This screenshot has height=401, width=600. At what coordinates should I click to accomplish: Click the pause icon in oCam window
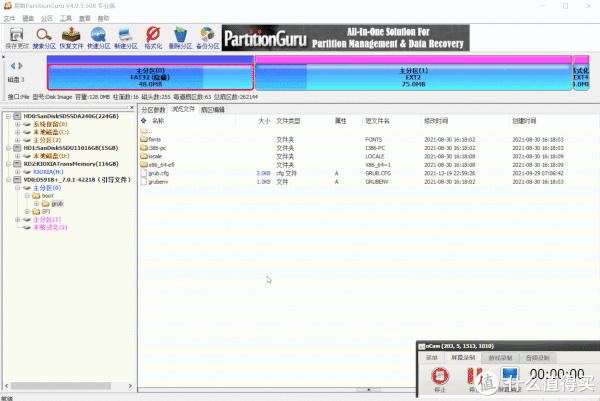click(x=475, y=376)
